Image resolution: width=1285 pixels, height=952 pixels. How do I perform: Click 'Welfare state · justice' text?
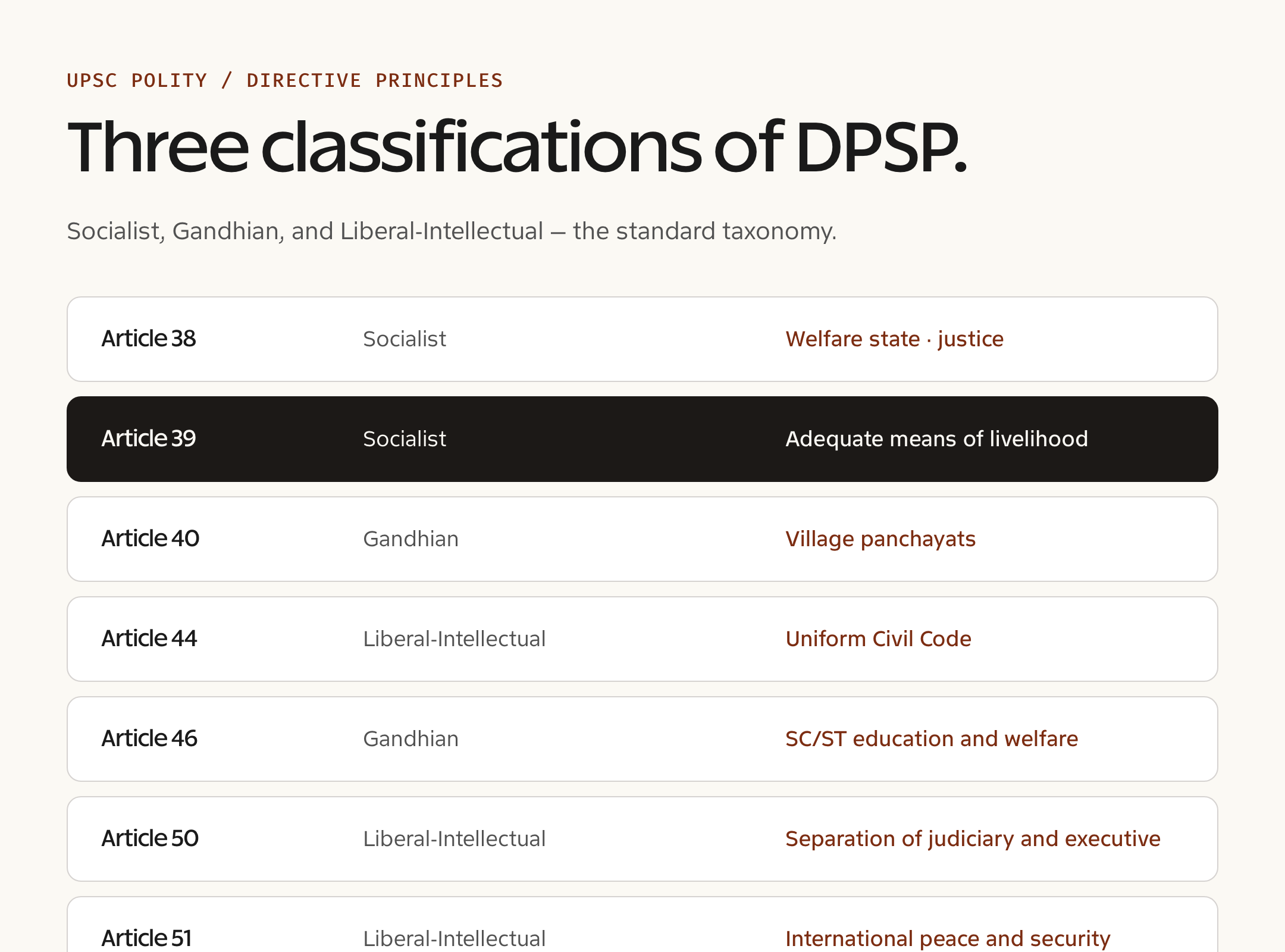(894, 339)
